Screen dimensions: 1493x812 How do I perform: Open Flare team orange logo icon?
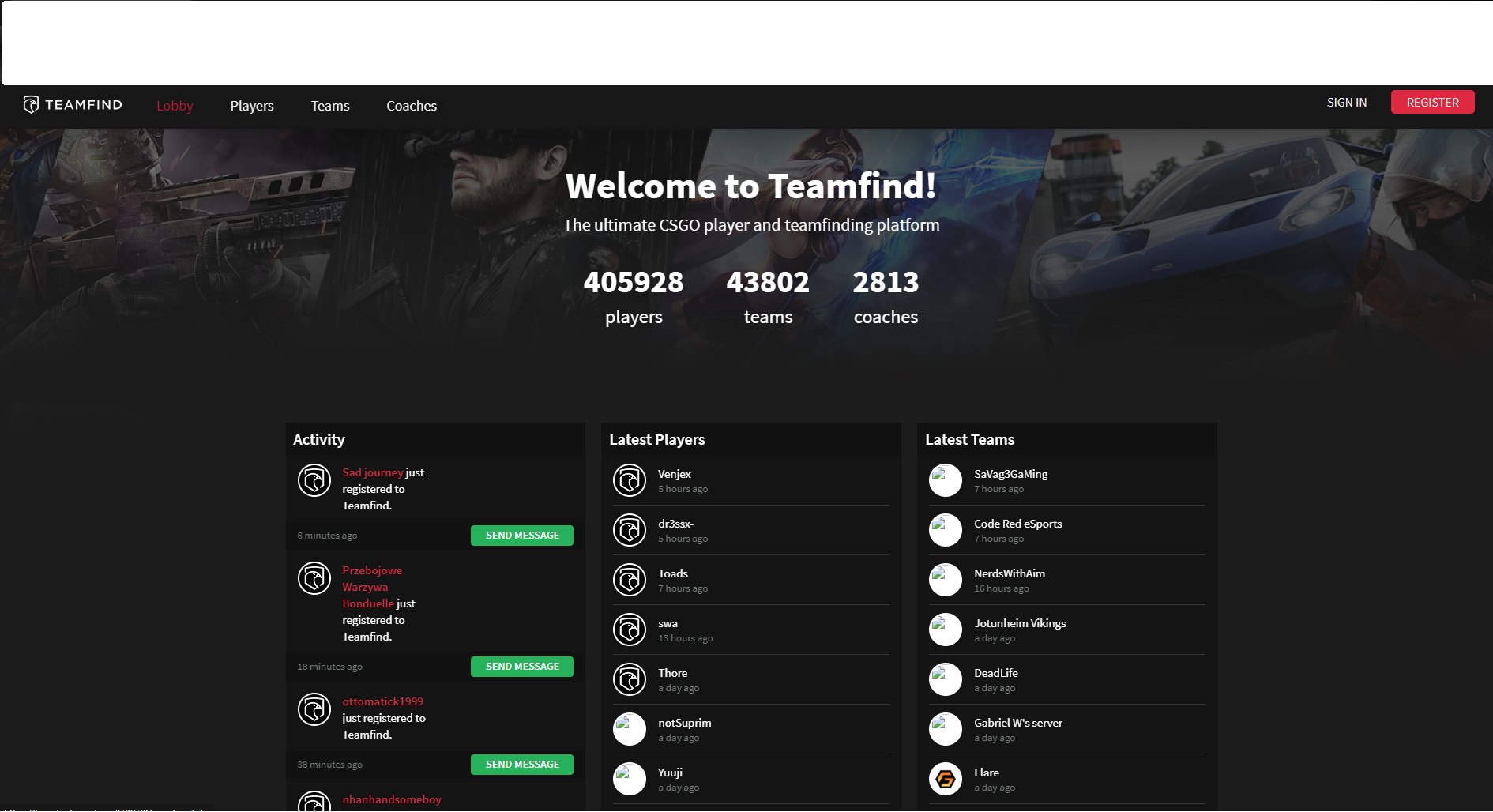tap(946, 779)
